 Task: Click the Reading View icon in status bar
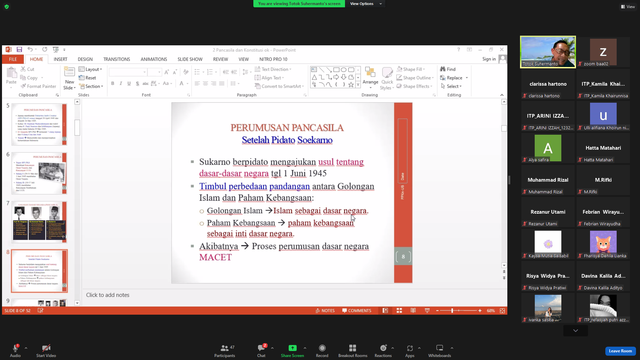413,311
